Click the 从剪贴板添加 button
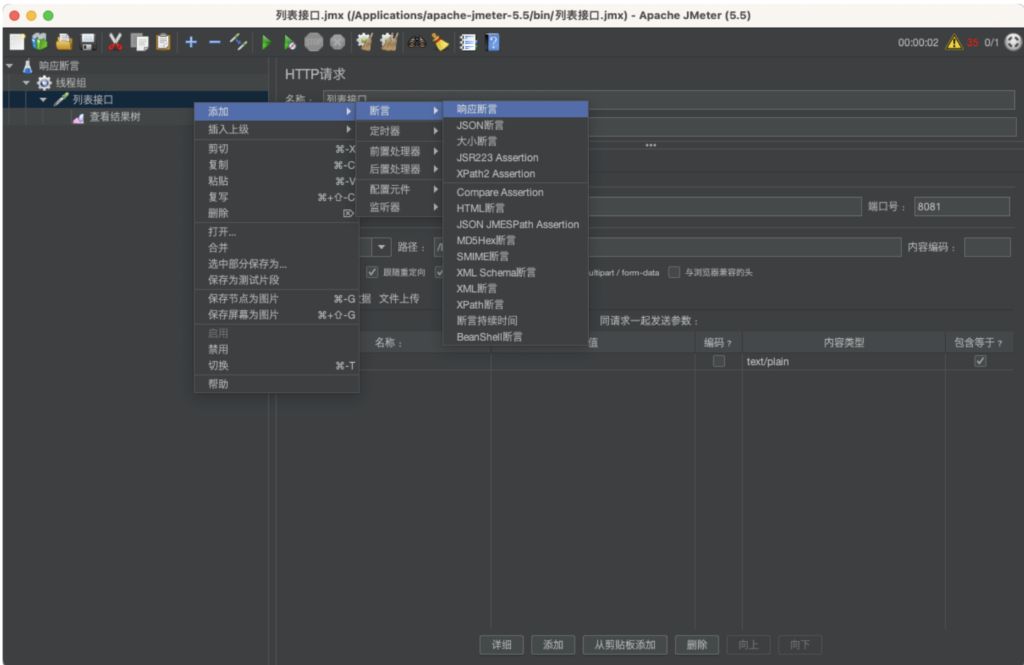This screenshot has height=665, width=1024. pyautogui.click(x=625, y=645)
